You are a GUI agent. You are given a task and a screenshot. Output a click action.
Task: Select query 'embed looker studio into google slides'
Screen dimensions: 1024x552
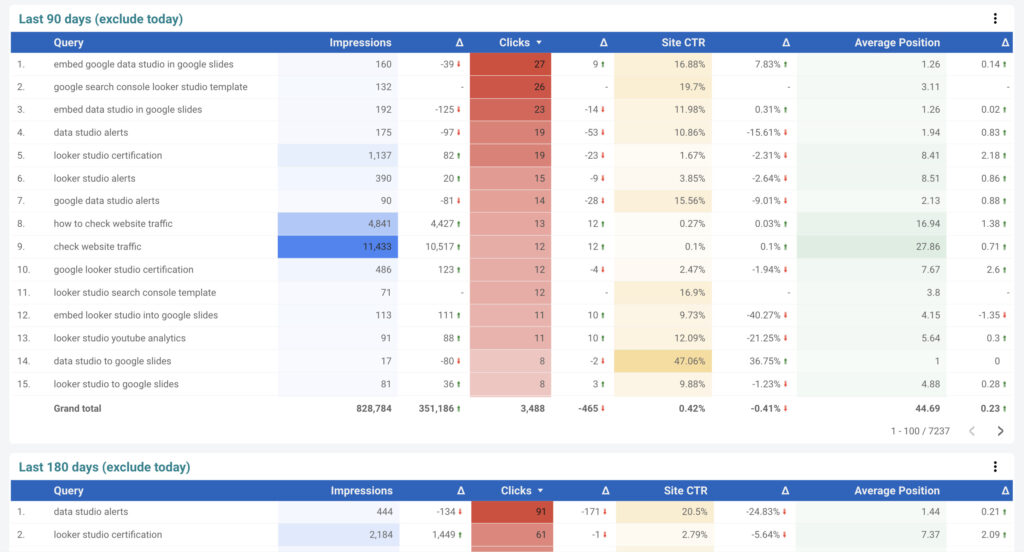(135, 315)
